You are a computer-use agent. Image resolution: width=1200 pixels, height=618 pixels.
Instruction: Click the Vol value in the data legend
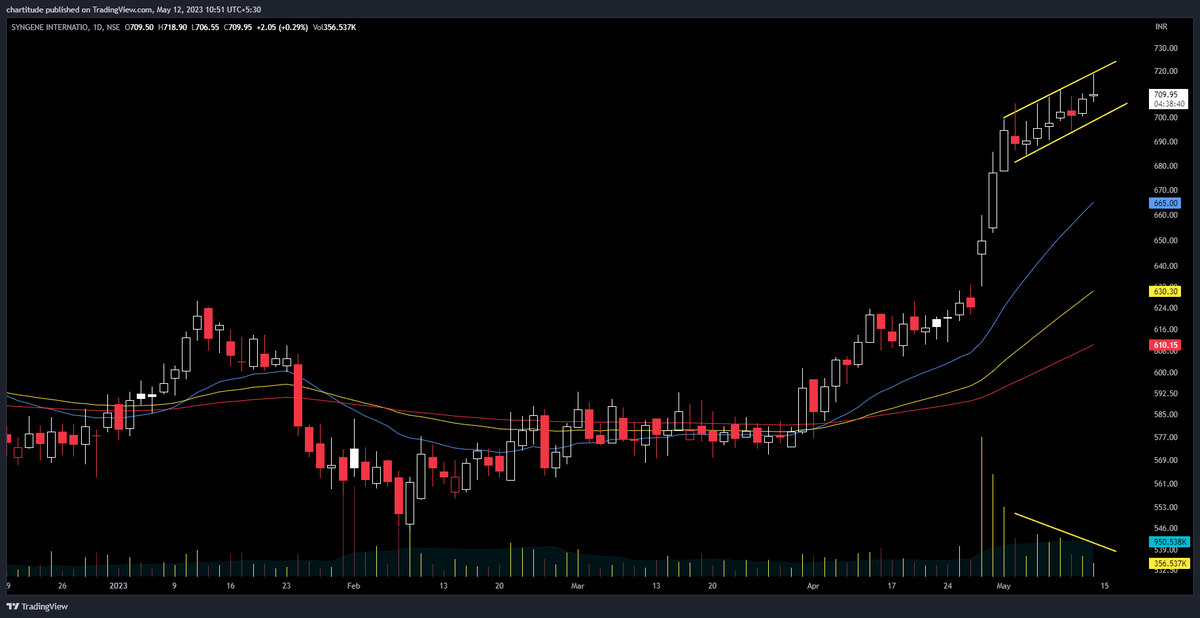pyautogui.click(x=335, y=29)
